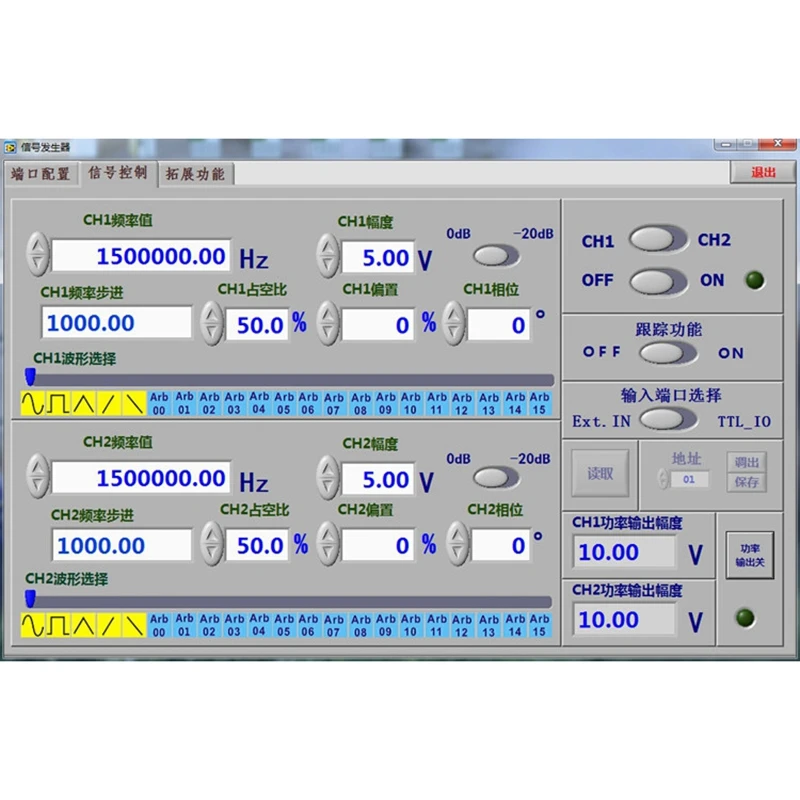Step the CH1 amplitude spinner
The image size is (800, 800).
coord(328,256)
